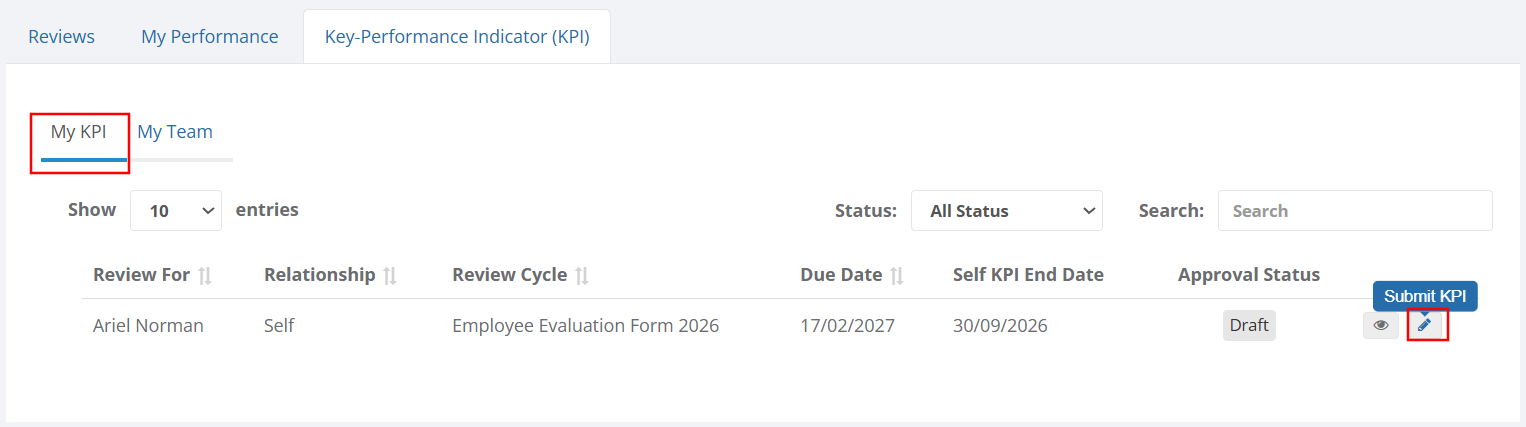This screenshot has width=1526, height=427.
Task: Focus the Search input field
Action: [x=1355, y=210]
